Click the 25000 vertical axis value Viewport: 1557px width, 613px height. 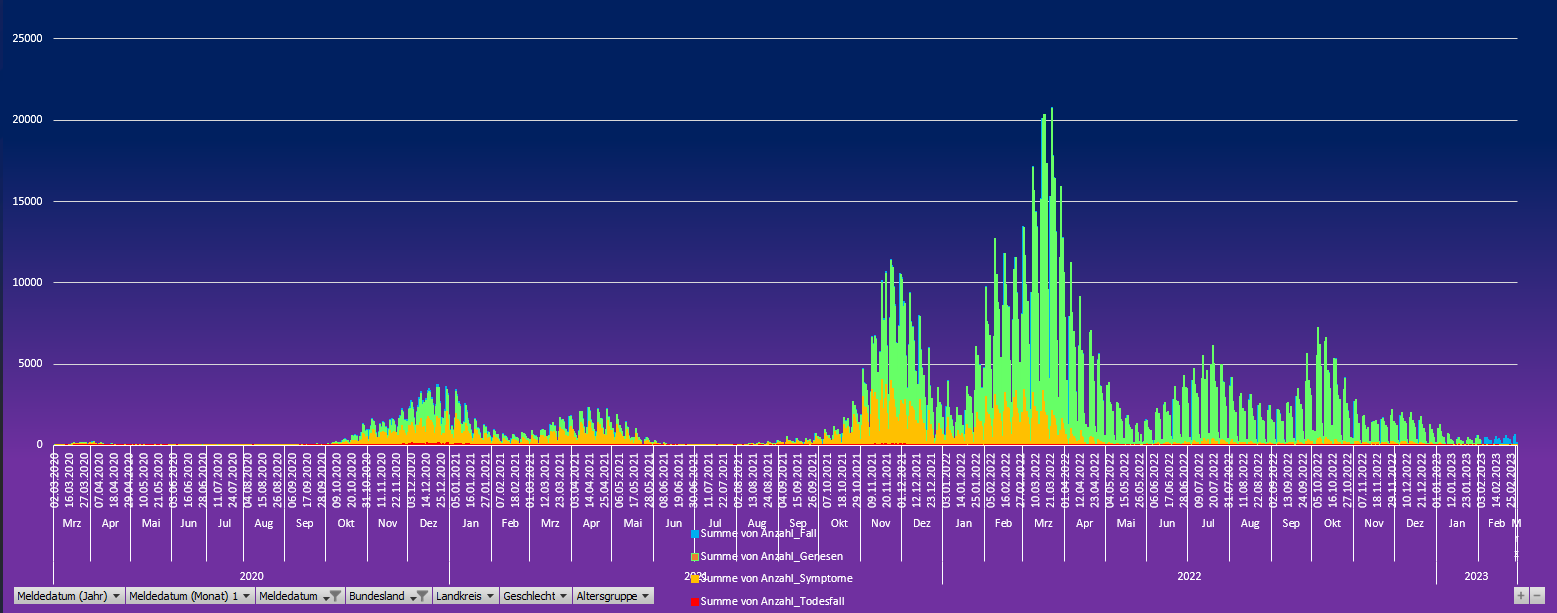pyautogui.click(x=27, y=39)
